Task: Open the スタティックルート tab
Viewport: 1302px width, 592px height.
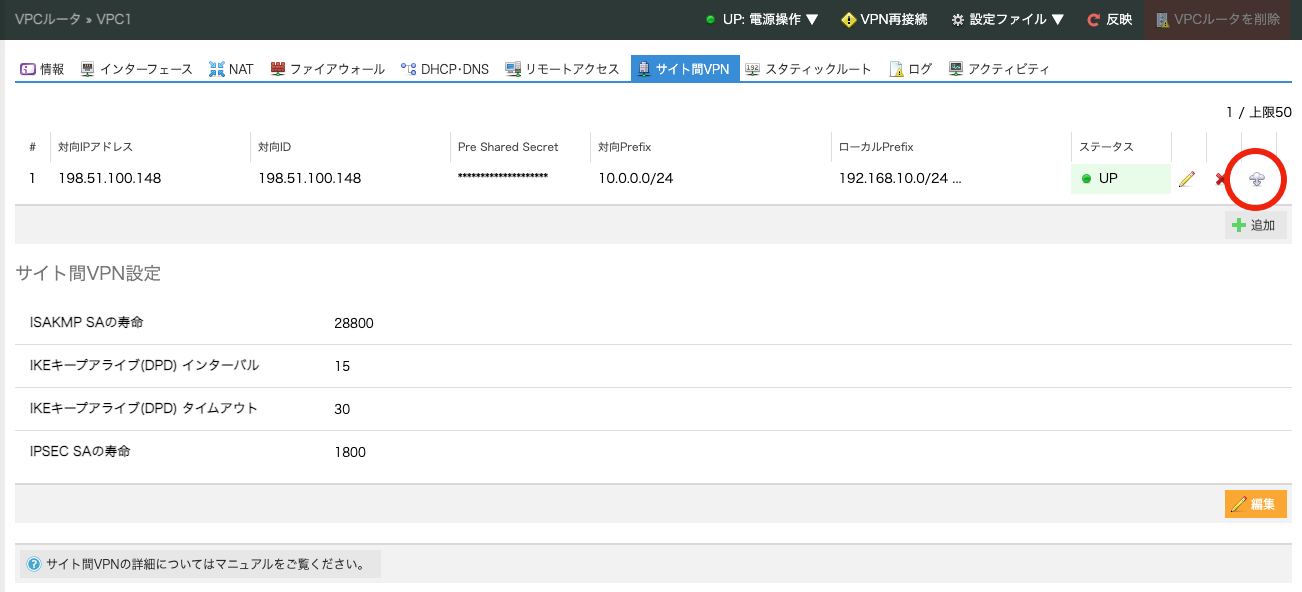Action: coord(808,69)
